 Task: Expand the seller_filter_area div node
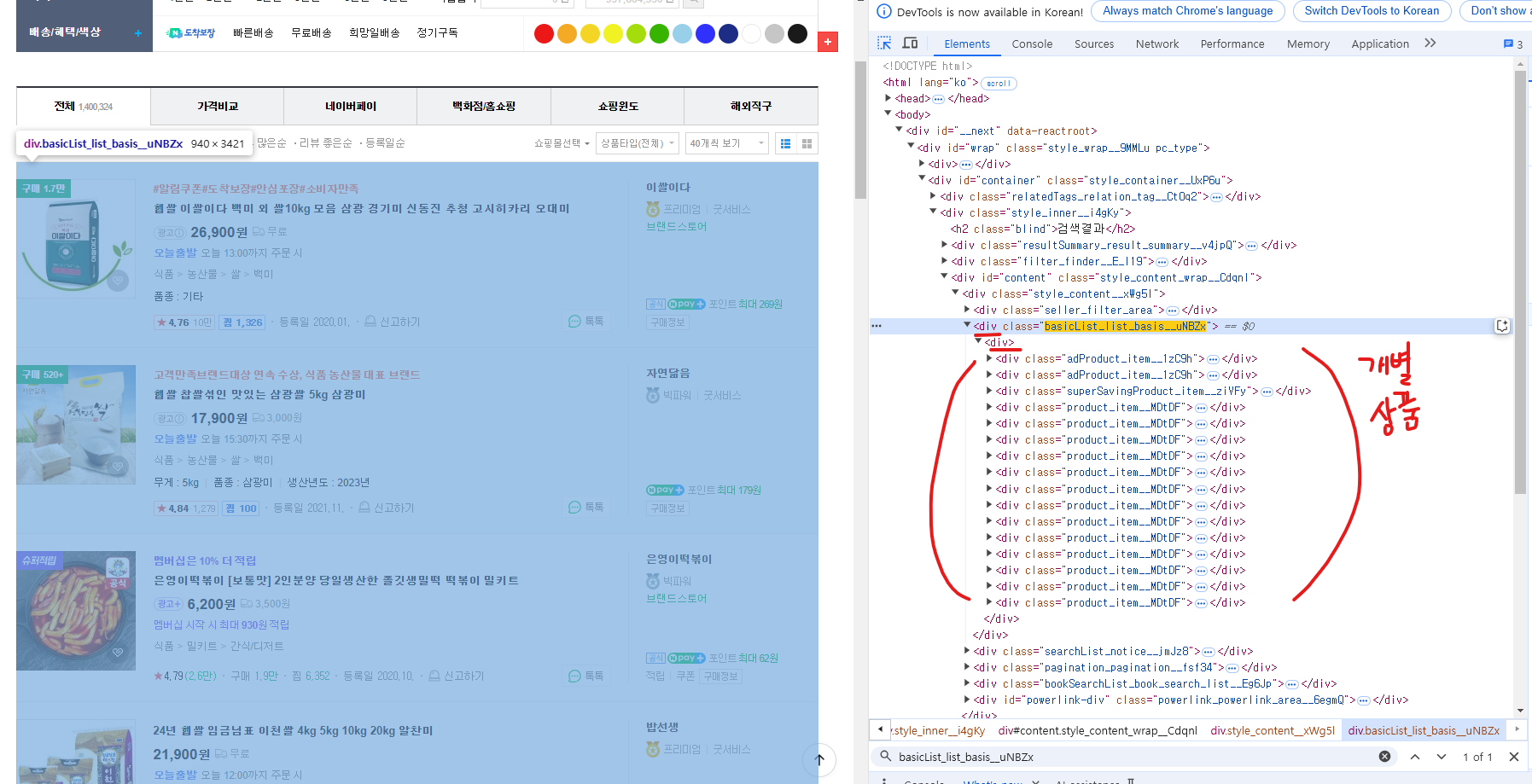[x=967, y=310]
